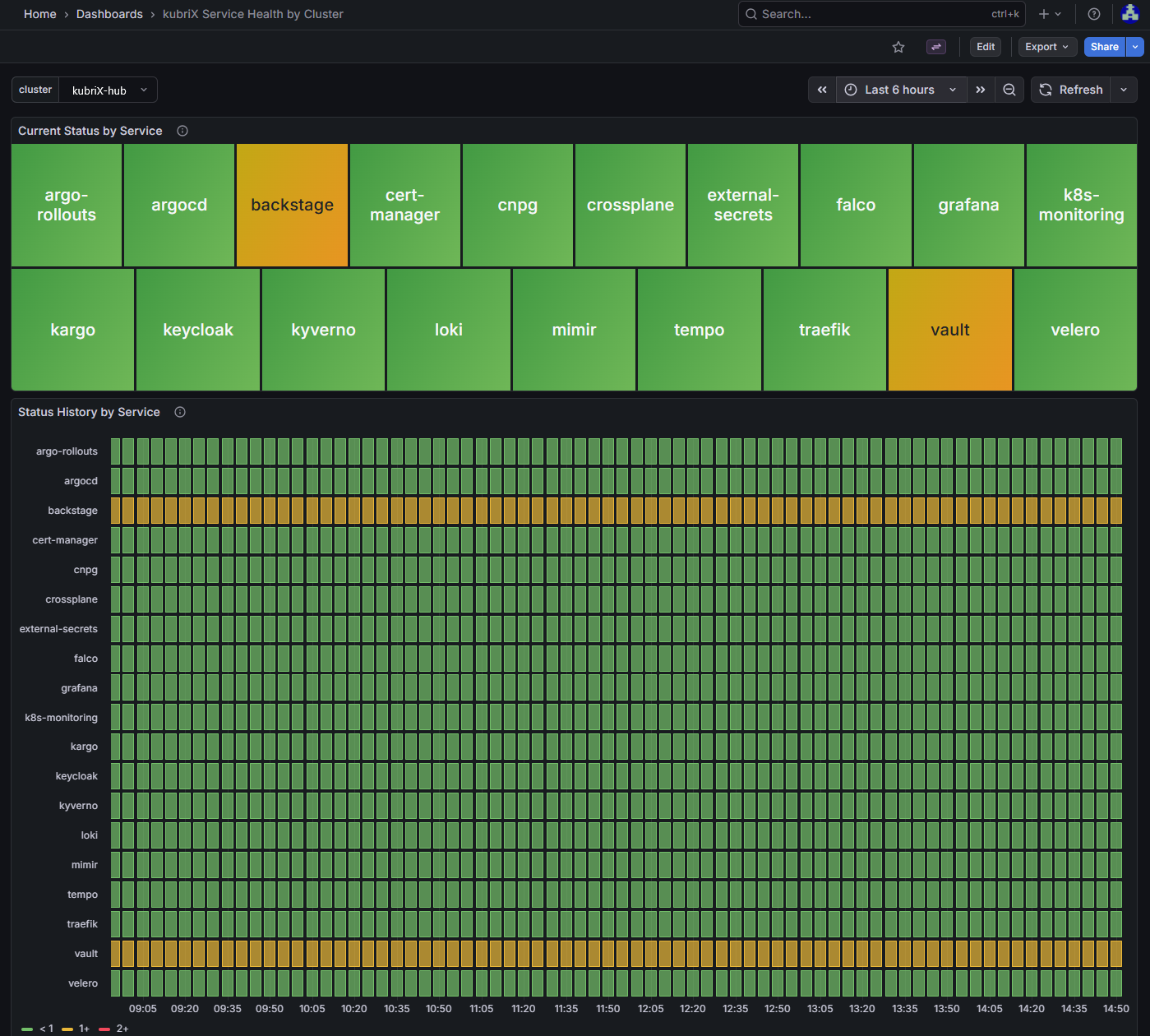The height and width of the screenshot is (1036, 1150).
Task: Click the purple arrows icon in the toolbar
Action: tap(936, 47)
